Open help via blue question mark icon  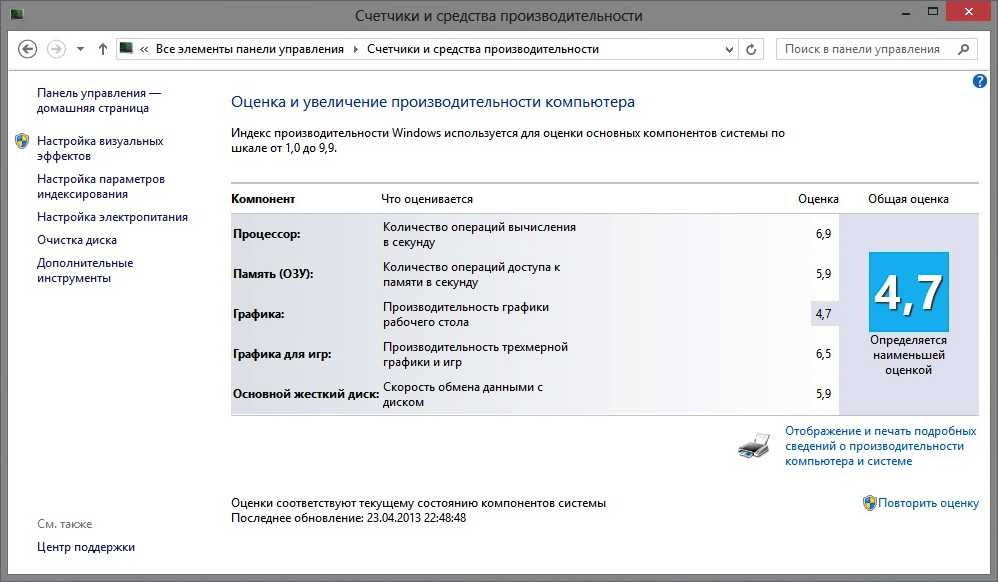tap(979, 81)
